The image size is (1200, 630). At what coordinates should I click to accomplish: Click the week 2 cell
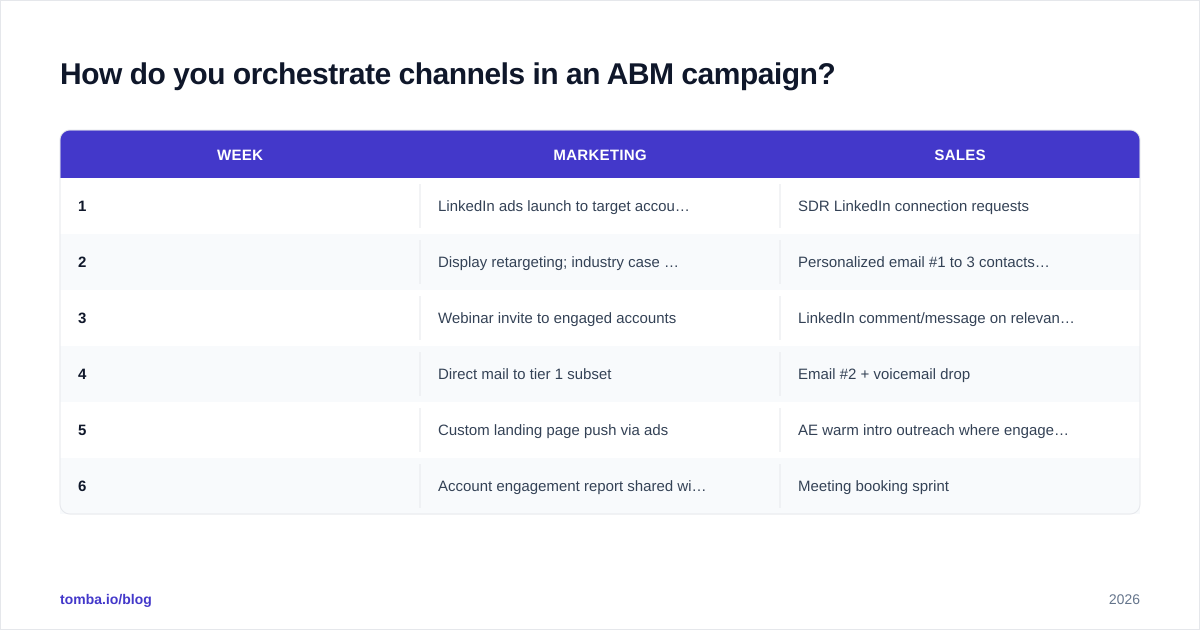pos(240,262)
